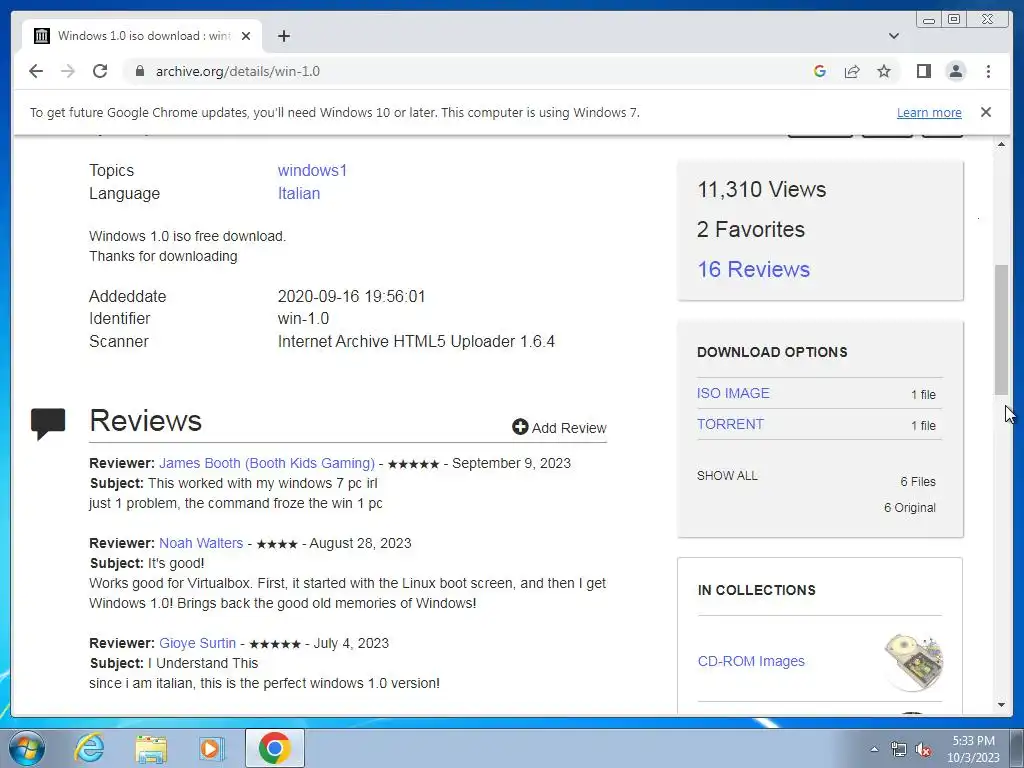
Task: Click the Addeddate value 2020-09-16 19:56:01
Action: click(x=351, y=296)
